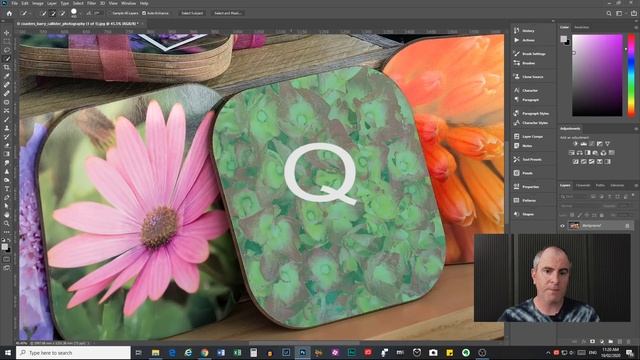The image size is (640, 360).
Task: Toggle Quick Mask mode in toolbox
Action: [7, 259]
